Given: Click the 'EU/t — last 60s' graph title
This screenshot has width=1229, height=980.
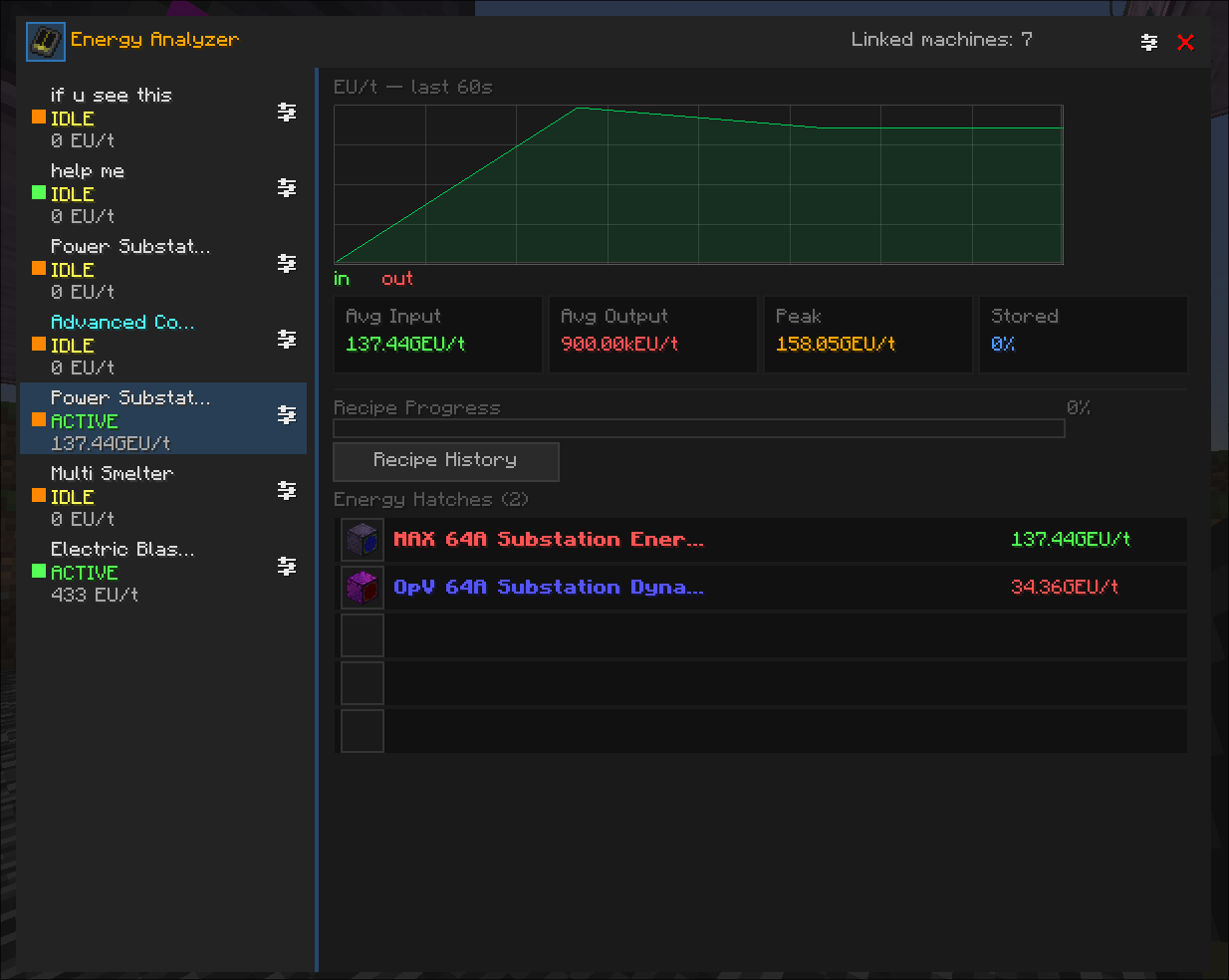Looking at the screenshot, I should tap(413, 88).
